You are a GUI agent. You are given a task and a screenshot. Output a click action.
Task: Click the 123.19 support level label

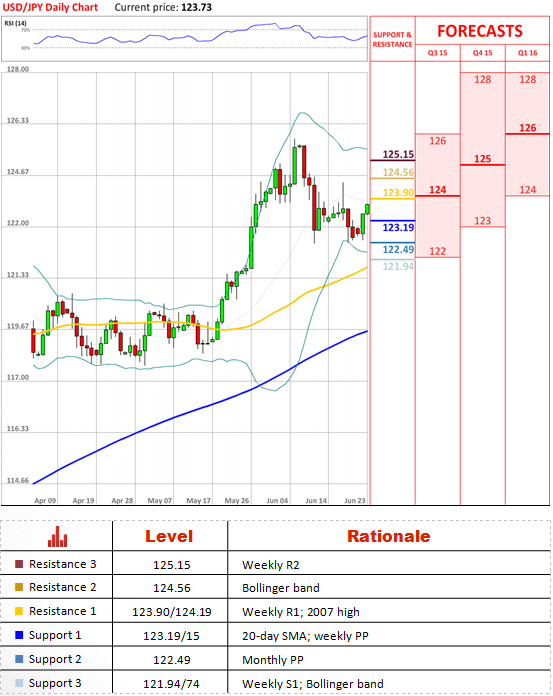pyautogui.click(x=398, y=228)
